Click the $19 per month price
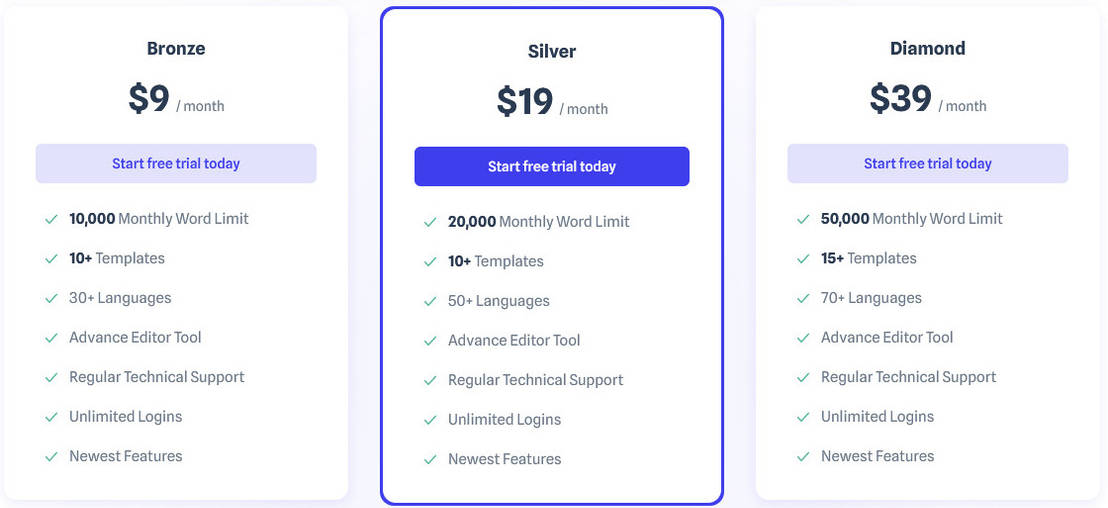 click(526, 102)
